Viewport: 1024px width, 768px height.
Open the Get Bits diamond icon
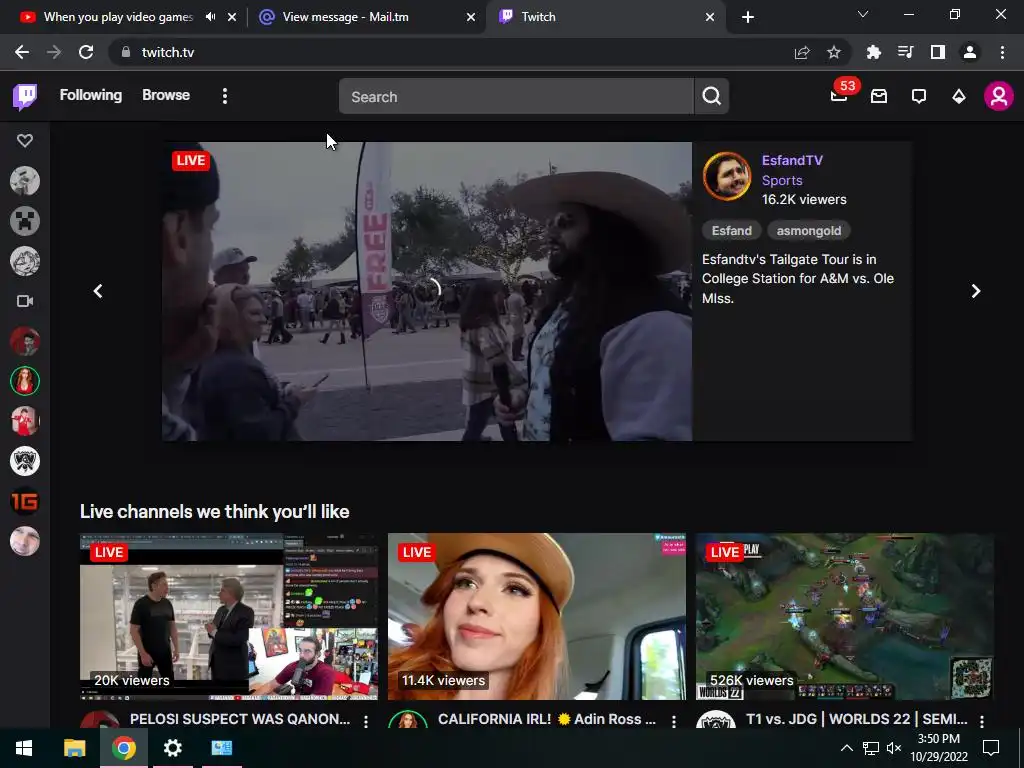[x=959, y=97]
